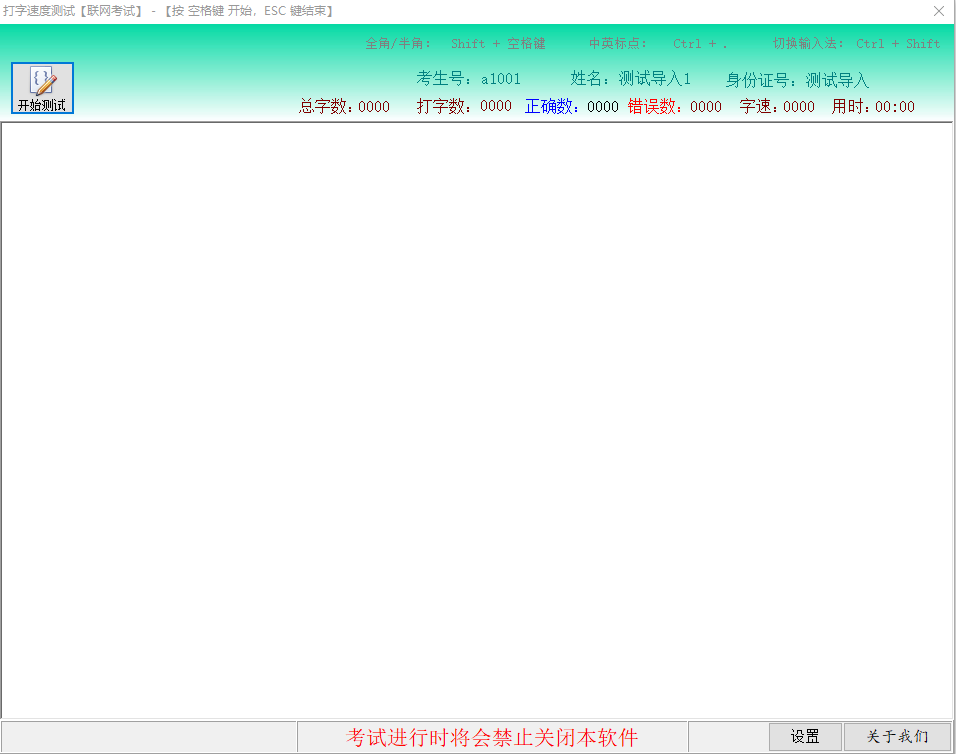Click the red 错误数 error counter
956x754 pixels.
point(674,107)
